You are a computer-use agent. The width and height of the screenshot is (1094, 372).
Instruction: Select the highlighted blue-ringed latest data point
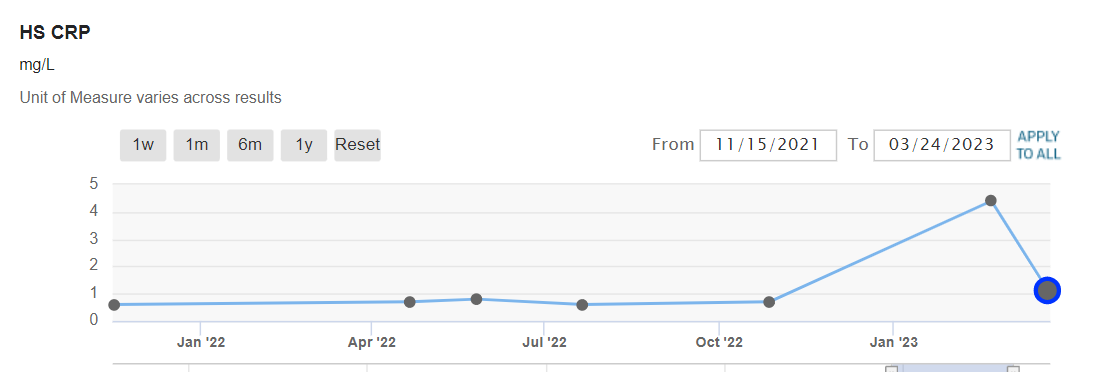point(1047,290)
